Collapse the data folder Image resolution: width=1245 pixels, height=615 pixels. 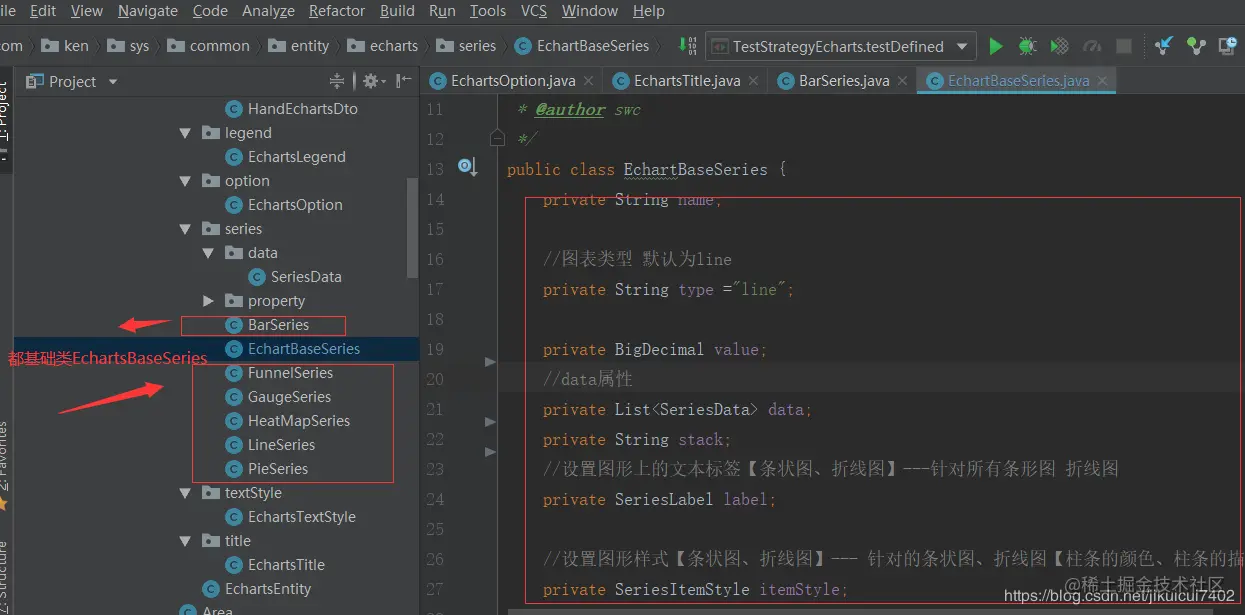point(208,253)
